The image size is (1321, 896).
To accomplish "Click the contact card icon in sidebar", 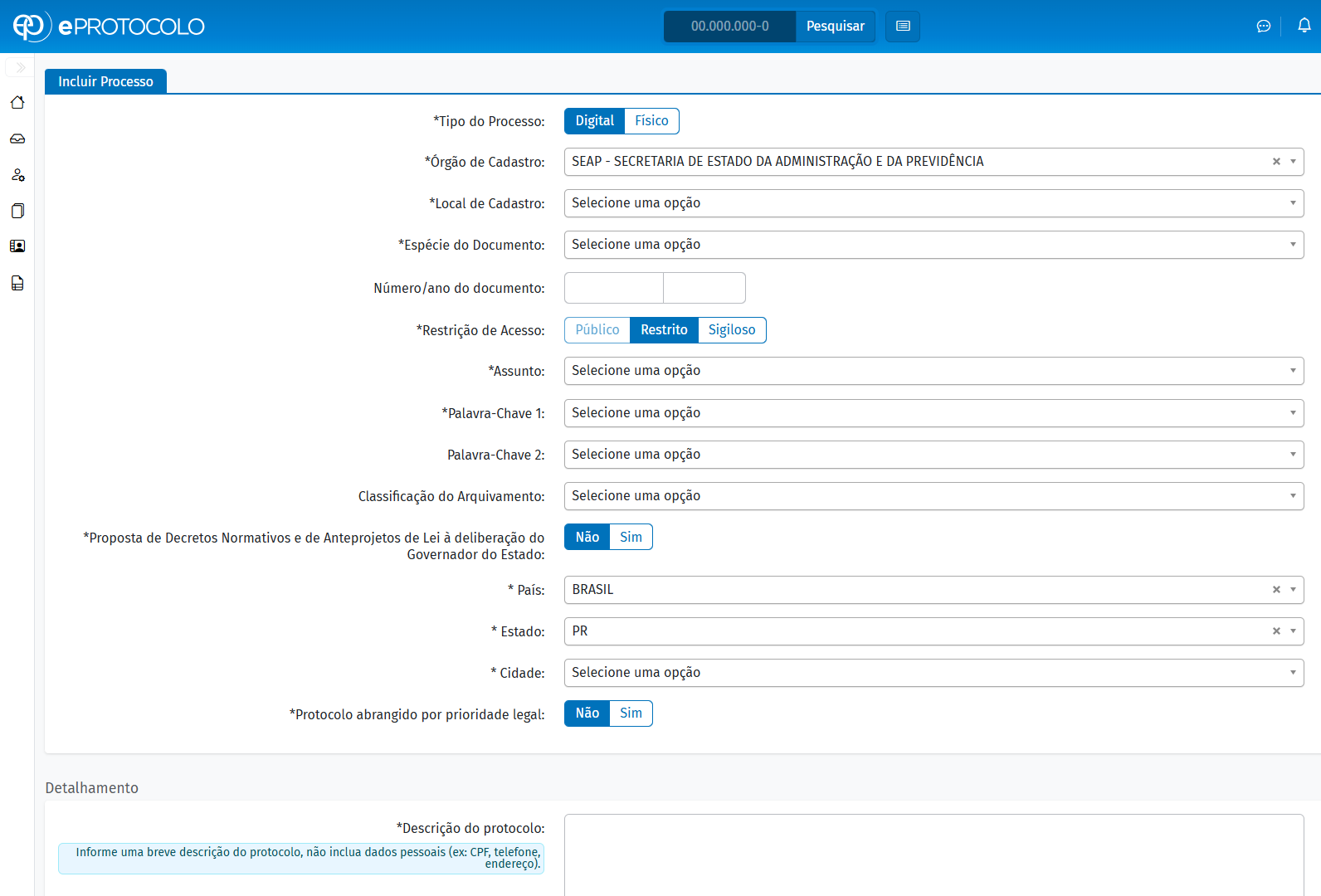I will (17, 246).
